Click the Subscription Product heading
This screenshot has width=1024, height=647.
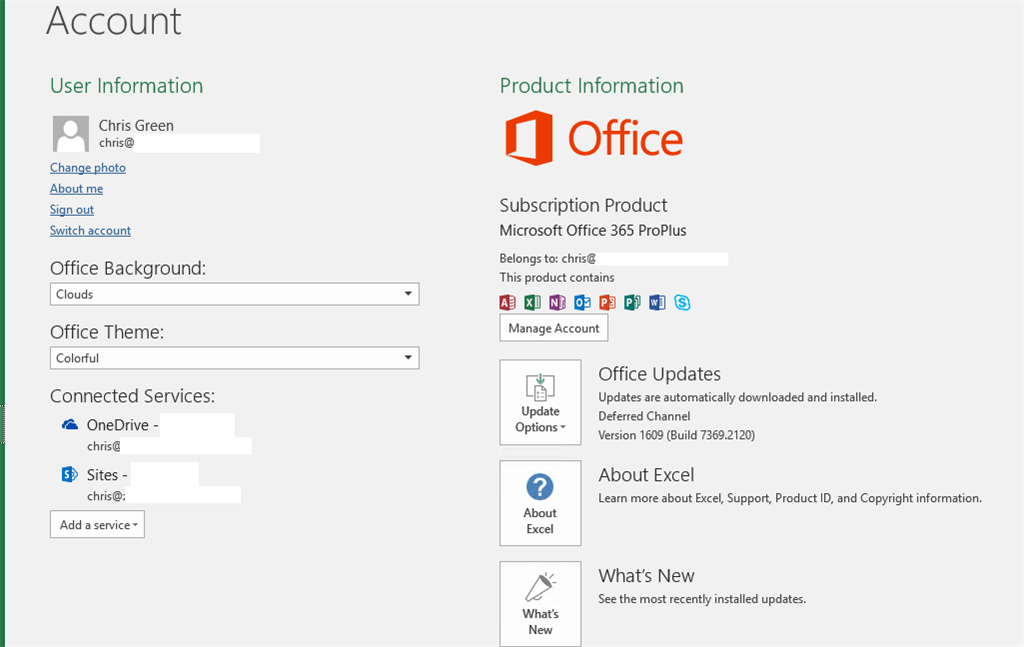[x=583, y=205]
